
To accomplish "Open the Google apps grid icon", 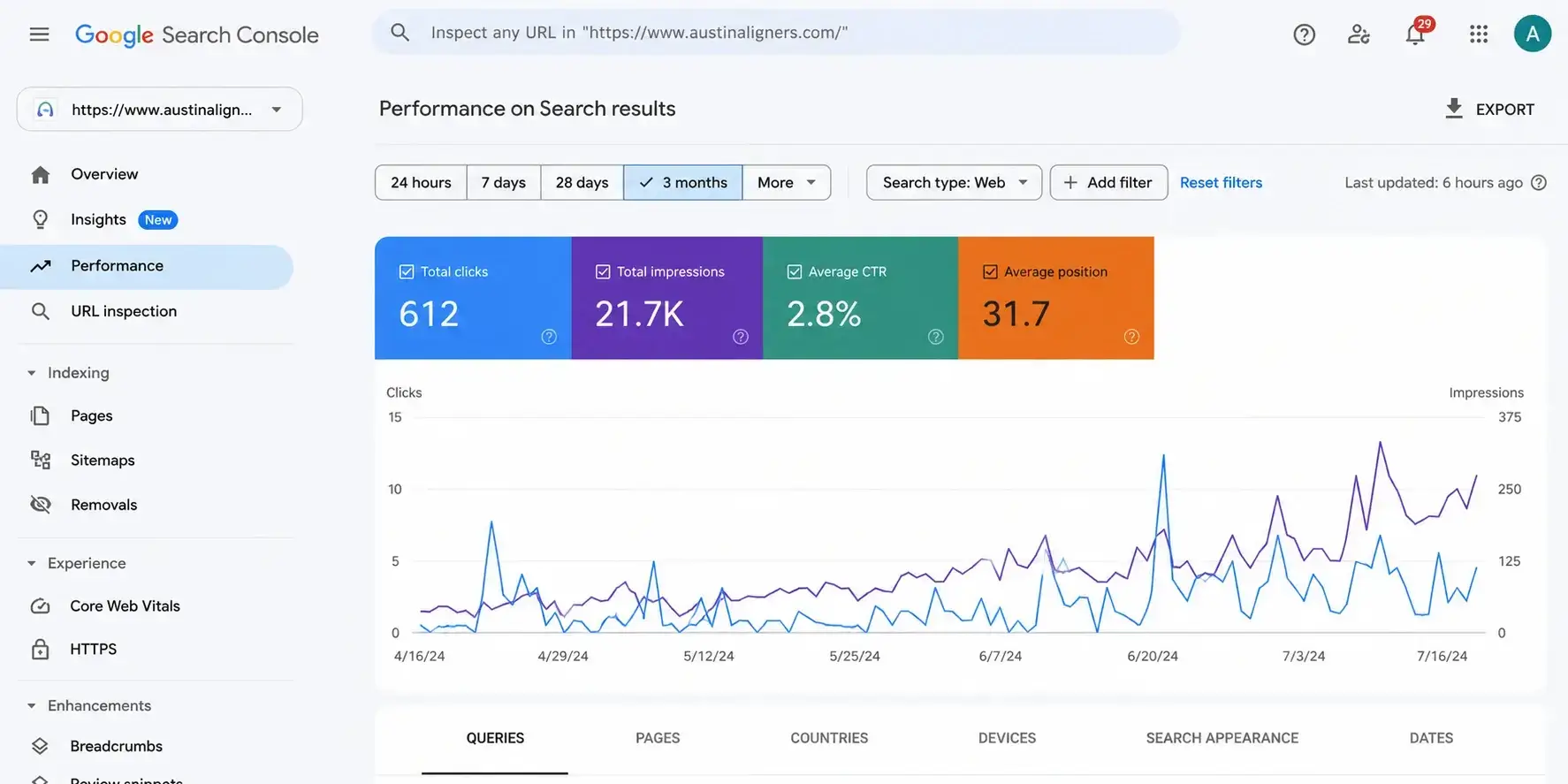I will (1479, 34).
